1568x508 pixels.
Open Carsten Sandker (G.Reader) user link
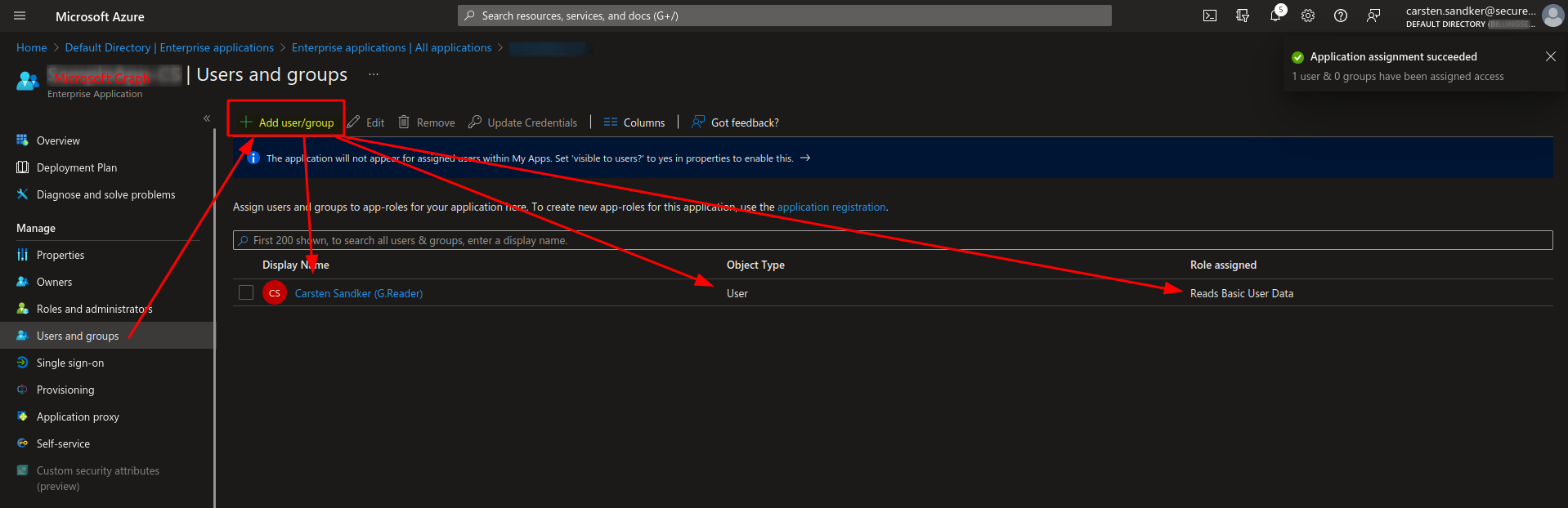[359, 293]
